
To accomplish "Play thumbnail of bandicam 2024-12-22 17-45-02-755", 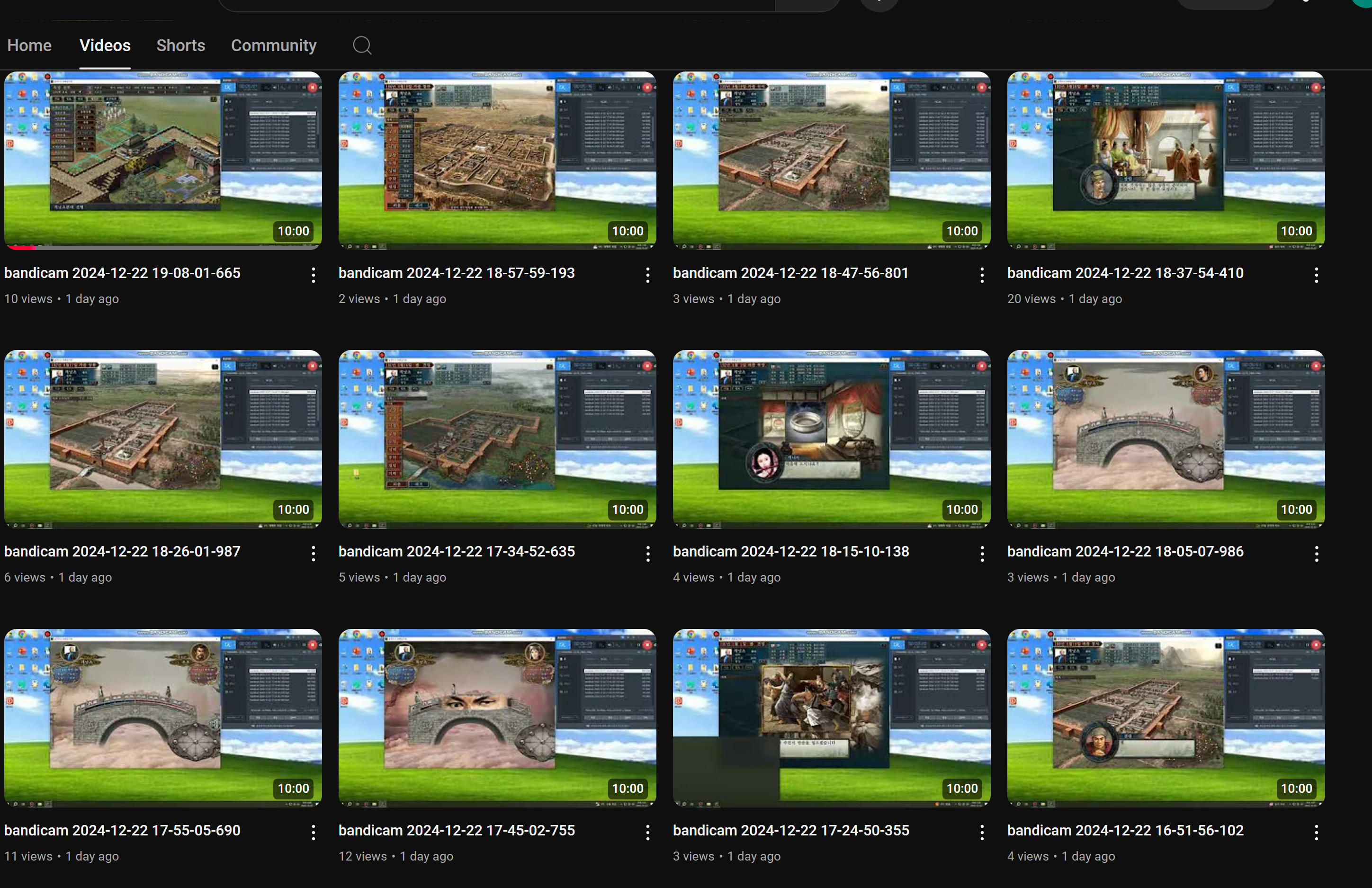I will (497, 718).
